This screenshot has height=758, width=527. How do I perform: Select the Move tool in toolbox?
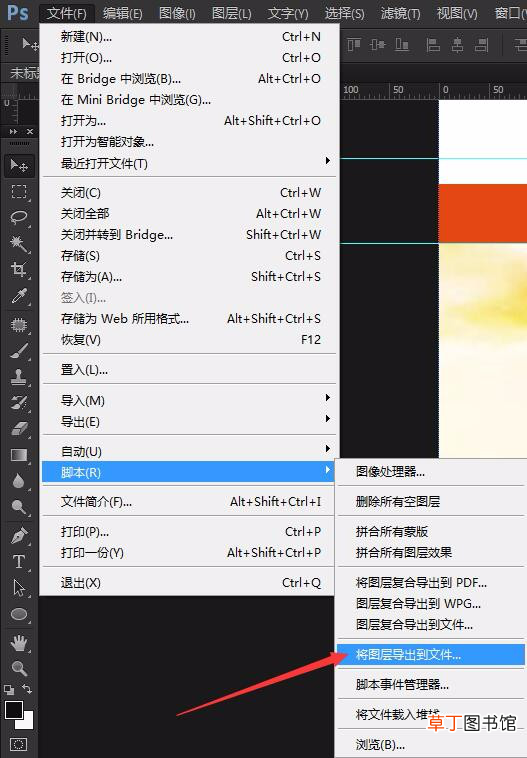19,165
